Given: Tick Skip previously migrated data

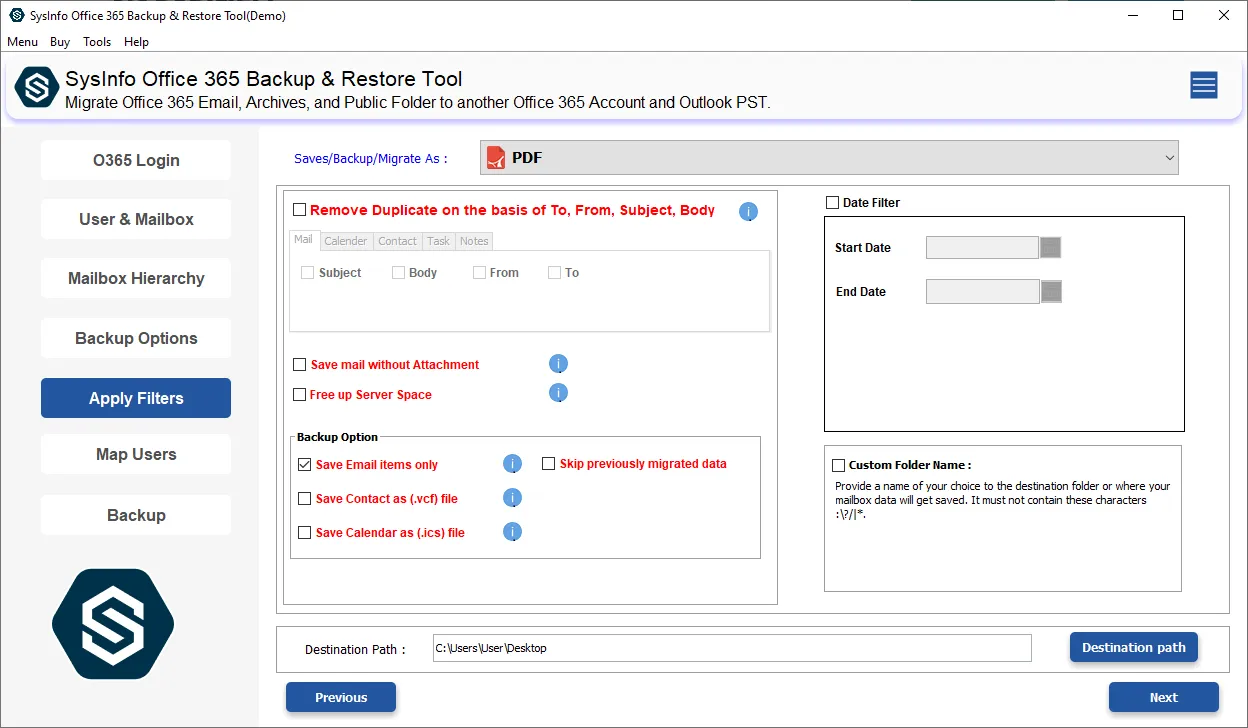Looking at the screenshot, I should (x=549, y=464).
